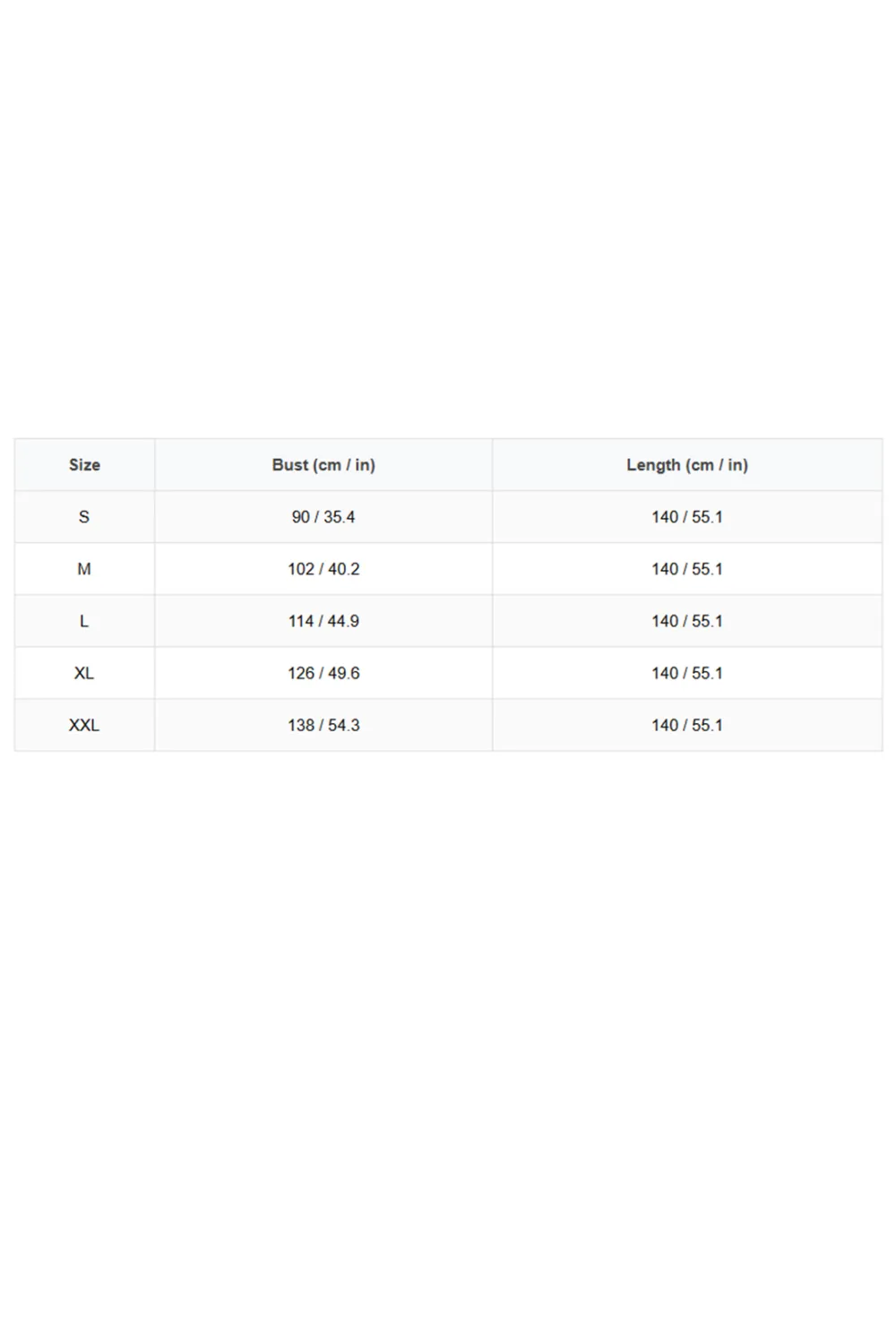
Task: Click length value in the L row
Action: (x=687, y=621)
